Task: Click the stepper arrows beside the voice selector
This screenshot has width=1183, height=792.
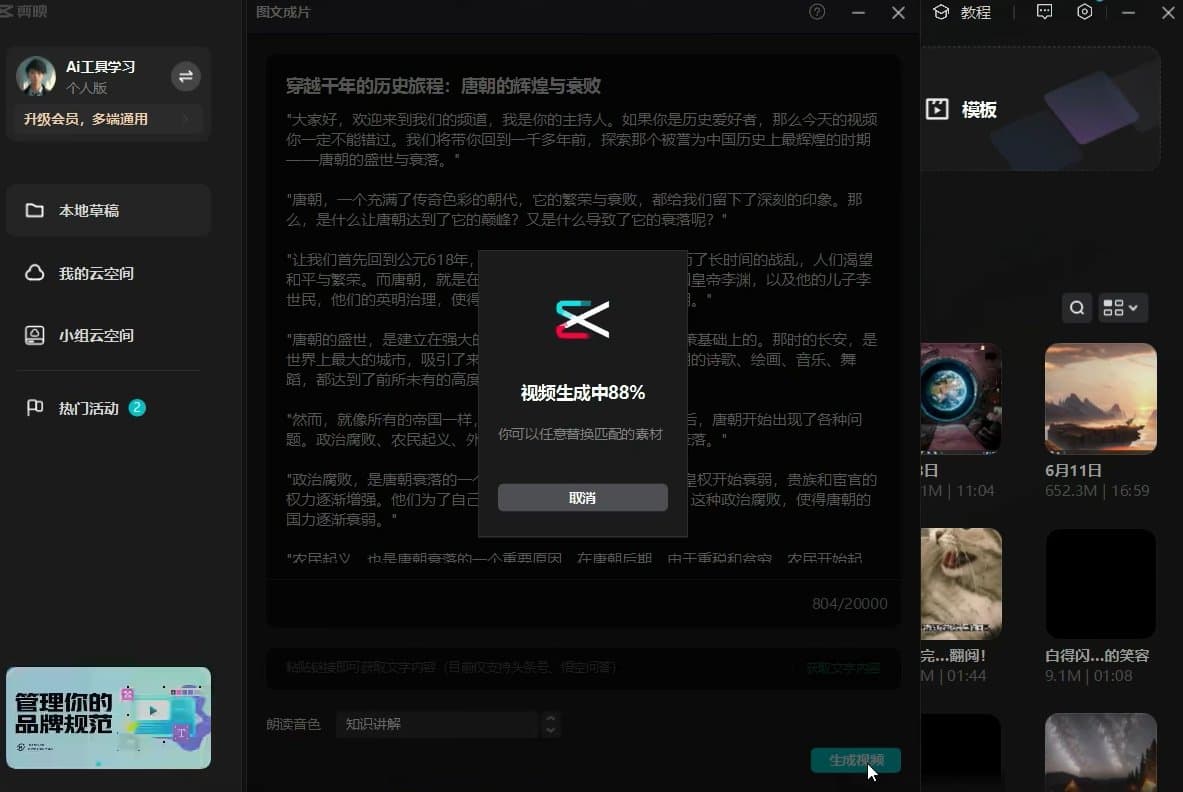Action: [x=550, y=724]
